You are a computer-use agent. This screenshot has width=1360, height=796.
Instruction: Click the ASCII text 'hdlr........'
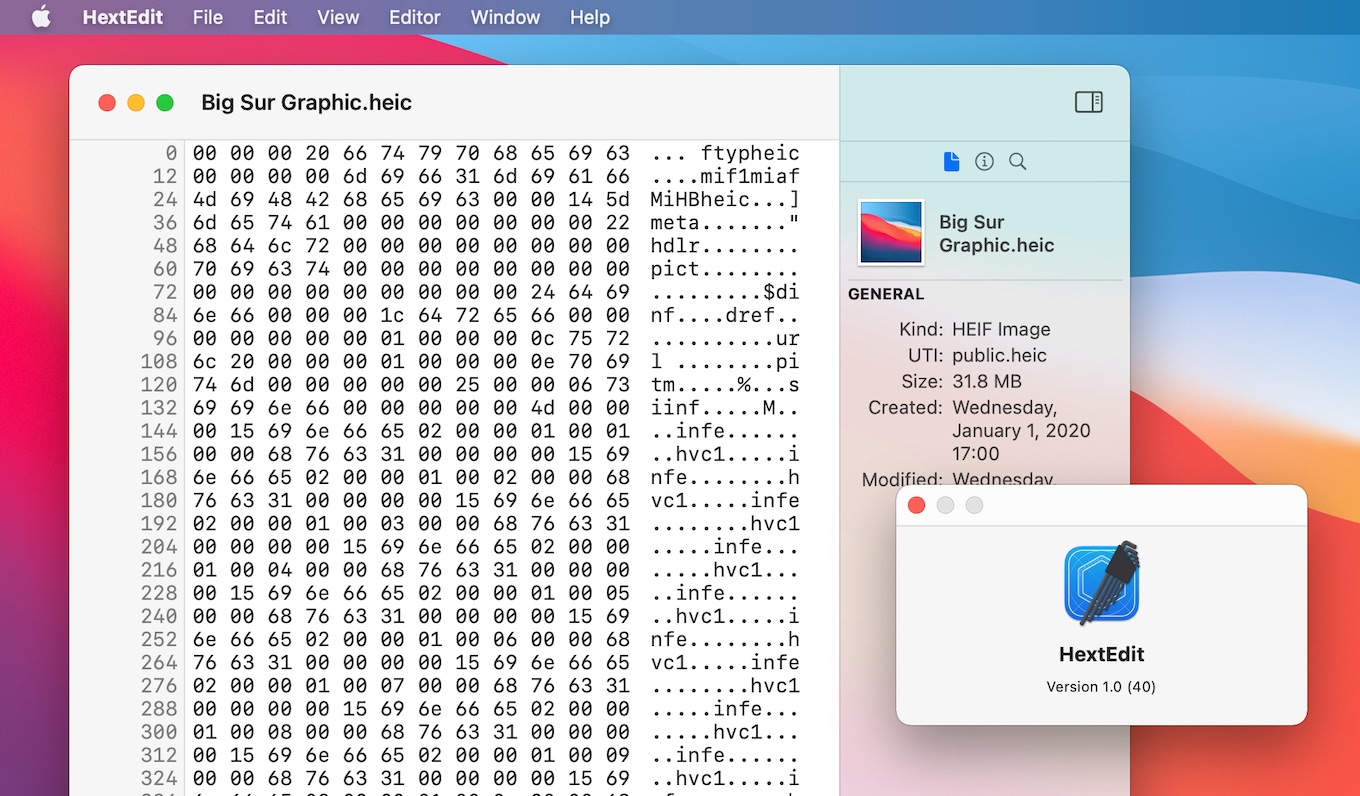(x=725, y=246)
